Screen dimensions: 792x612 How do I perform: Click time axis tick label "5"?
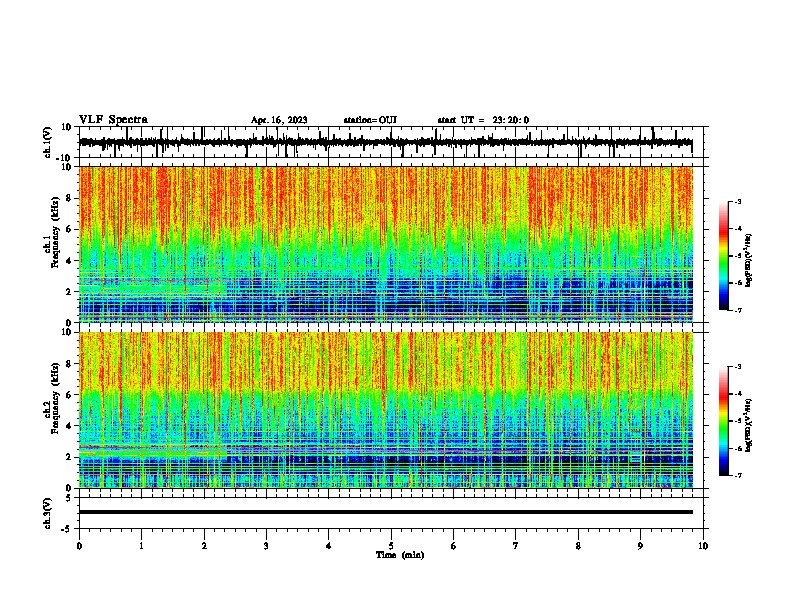click(391, 546)
